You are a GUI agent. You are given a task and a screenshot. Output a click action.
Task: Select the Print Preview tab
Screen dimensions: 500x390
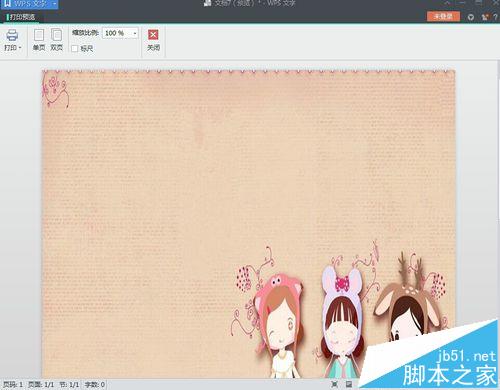pos(22,17)
